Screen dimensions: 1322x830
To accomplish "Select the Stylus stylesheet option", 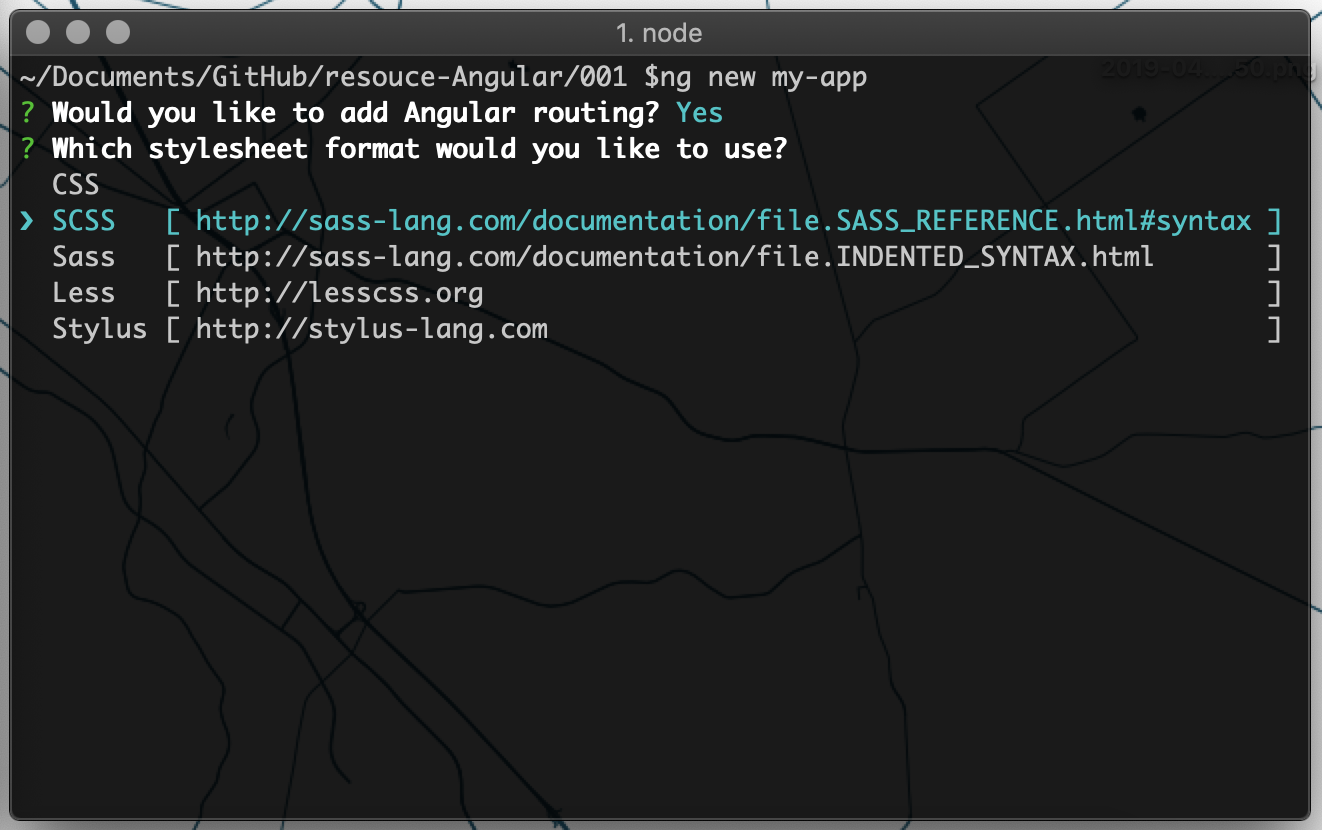I will [100, 329].
